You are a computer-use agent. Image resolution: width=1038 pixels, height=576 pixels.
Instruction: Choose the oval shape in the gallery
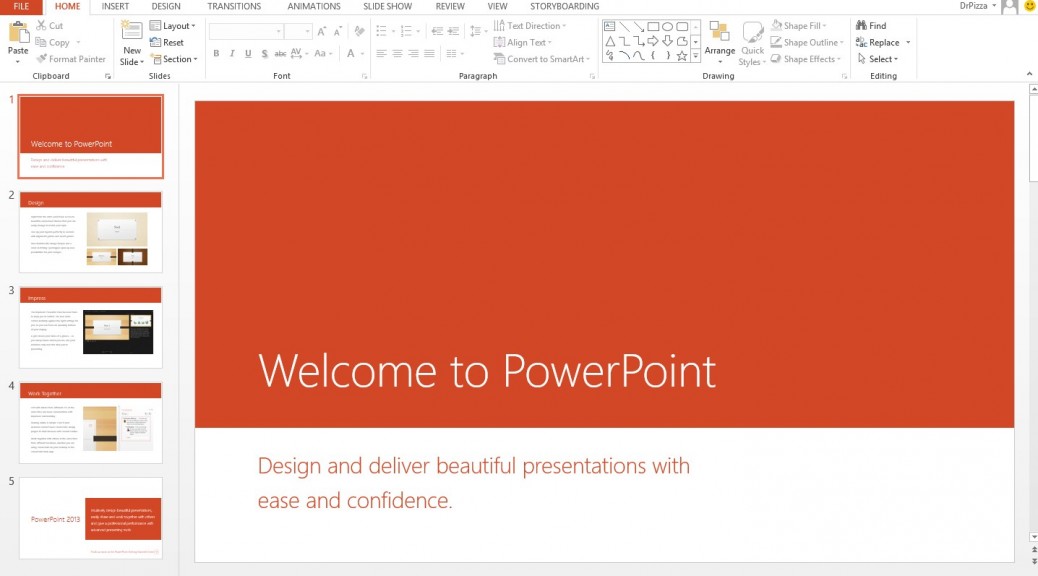click(x=668, y=26)
